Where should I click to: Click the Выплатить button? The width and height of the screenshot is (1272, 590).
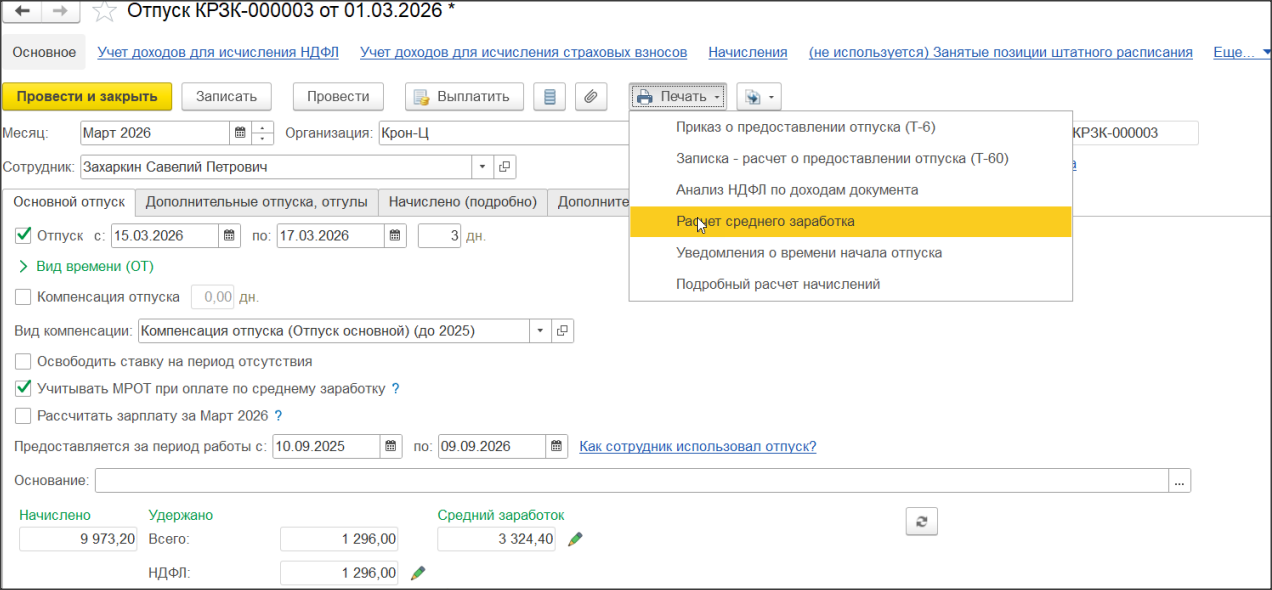464,97
